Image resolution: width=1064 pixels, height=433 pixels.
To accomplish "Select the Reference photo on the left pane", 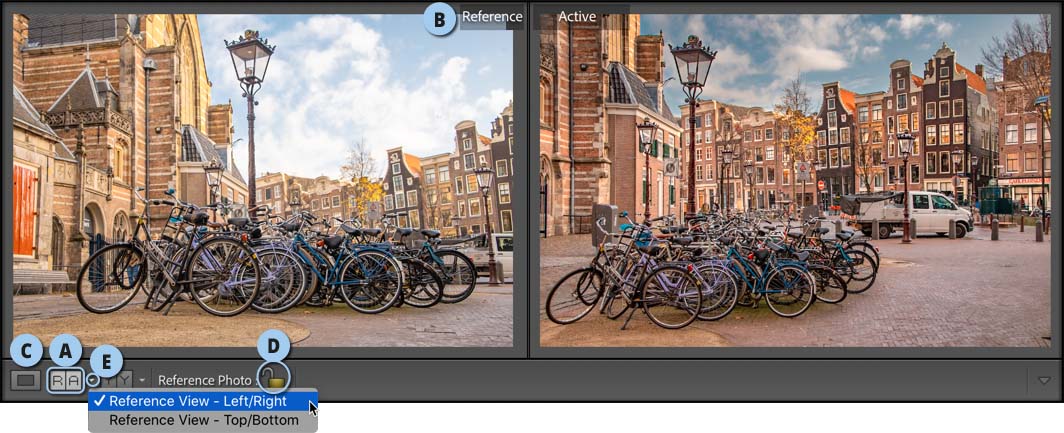I will [x=263, y=181].
